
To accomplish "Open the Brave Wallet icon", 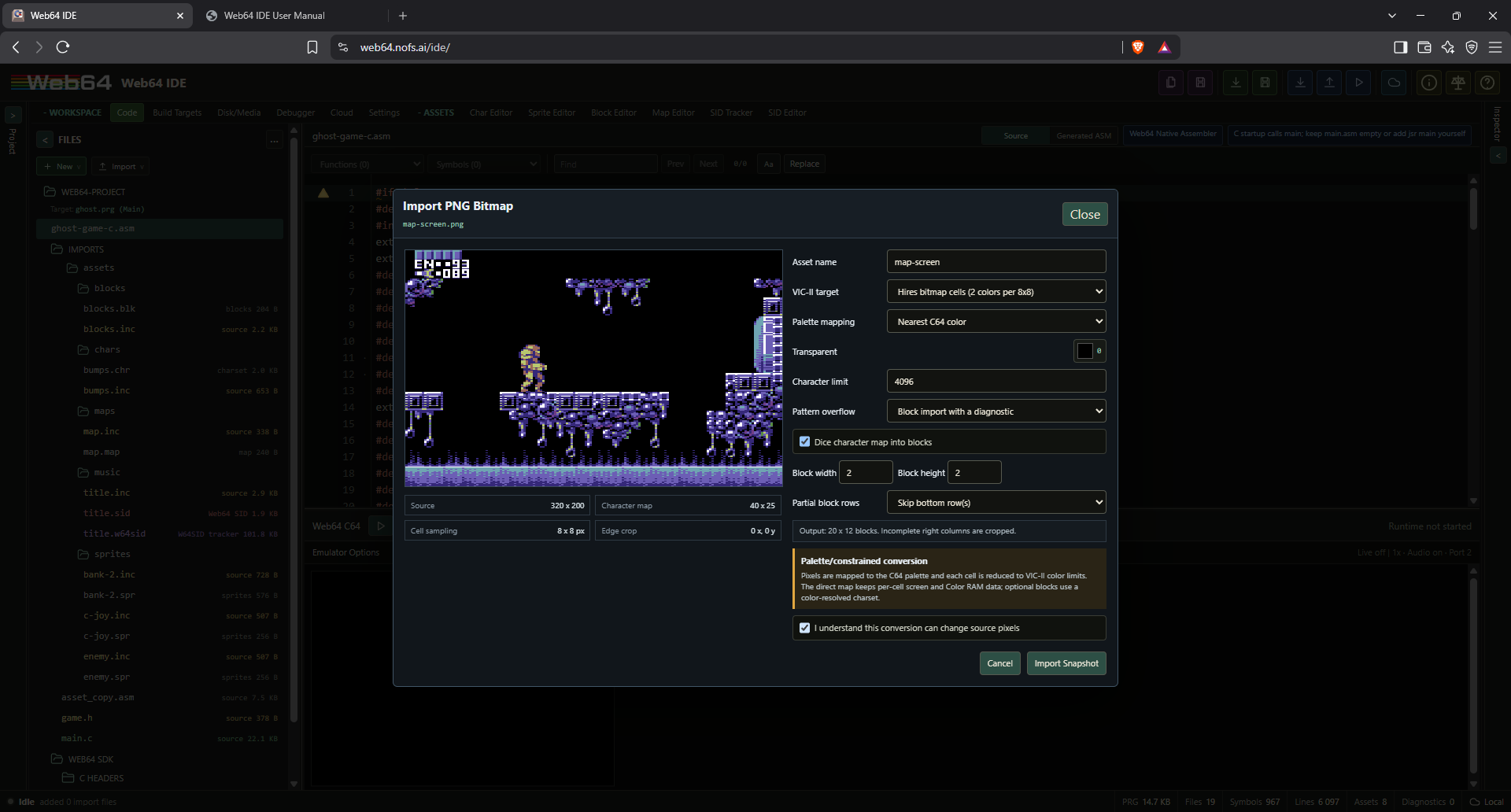I will 1424,47.
